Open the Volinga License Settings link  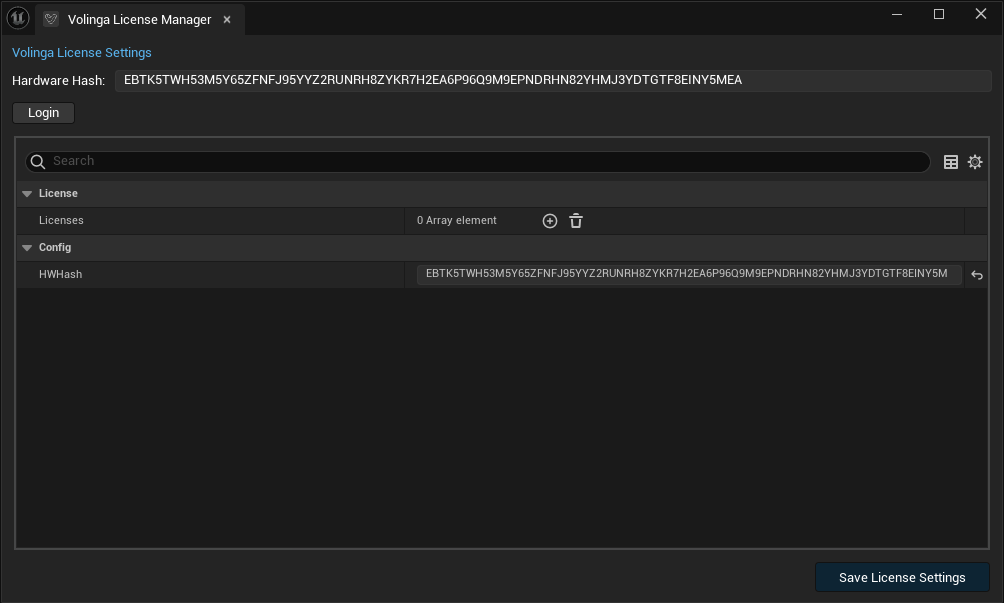(x=82, y=52)
